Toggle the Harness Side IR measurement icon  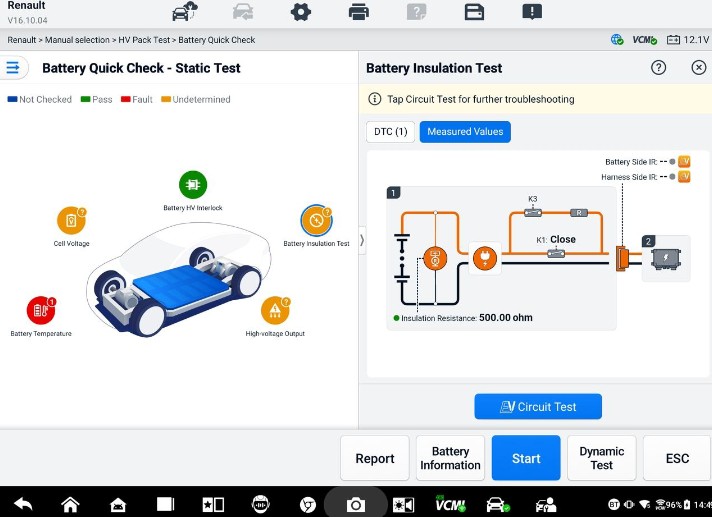[x=684, y=177]
